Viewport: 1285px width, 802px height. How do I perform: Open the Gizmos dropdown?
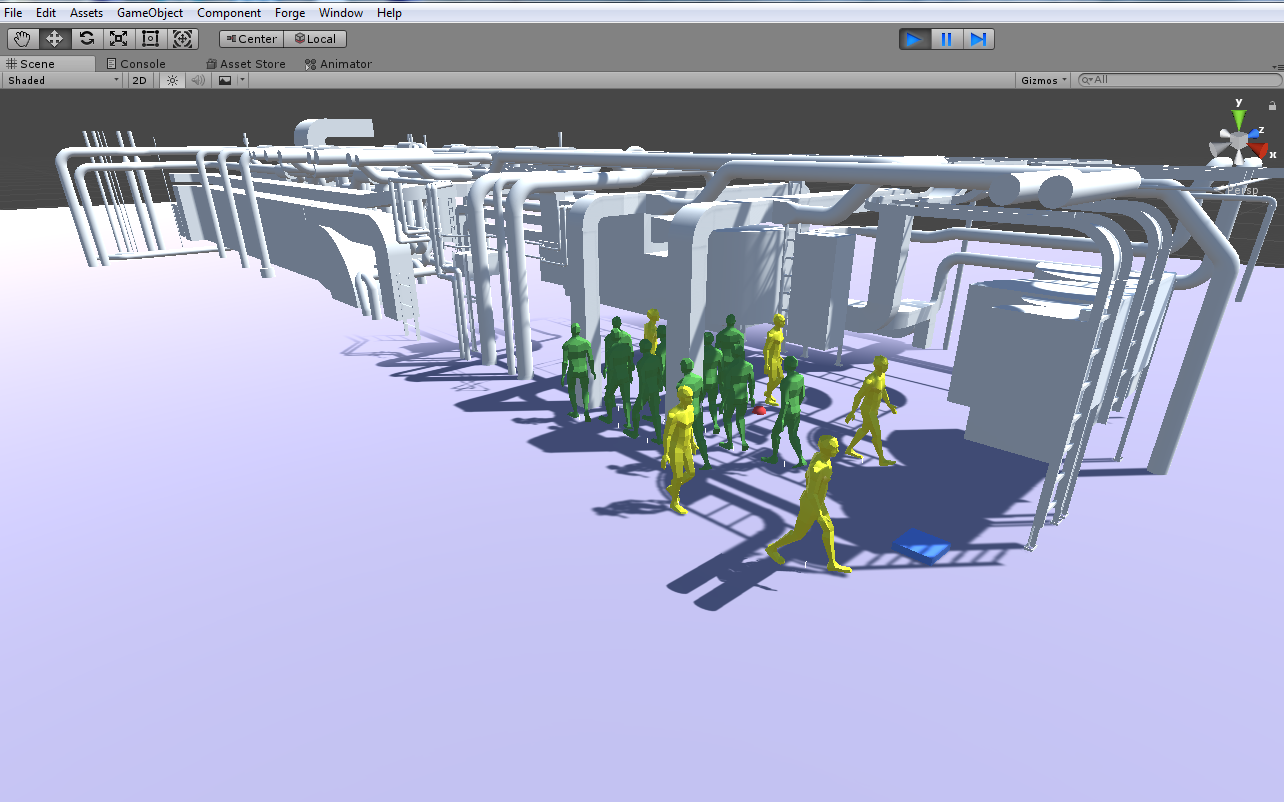coord(1044,80)
